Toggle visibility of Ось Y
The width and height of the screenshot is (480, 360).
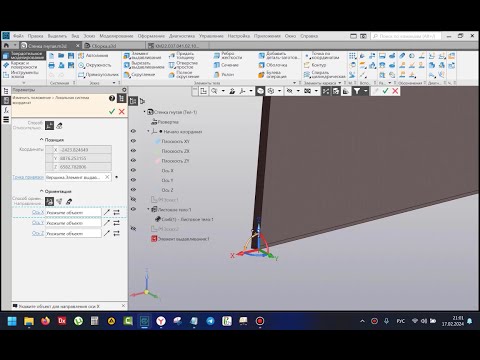[x=133, y=180]
